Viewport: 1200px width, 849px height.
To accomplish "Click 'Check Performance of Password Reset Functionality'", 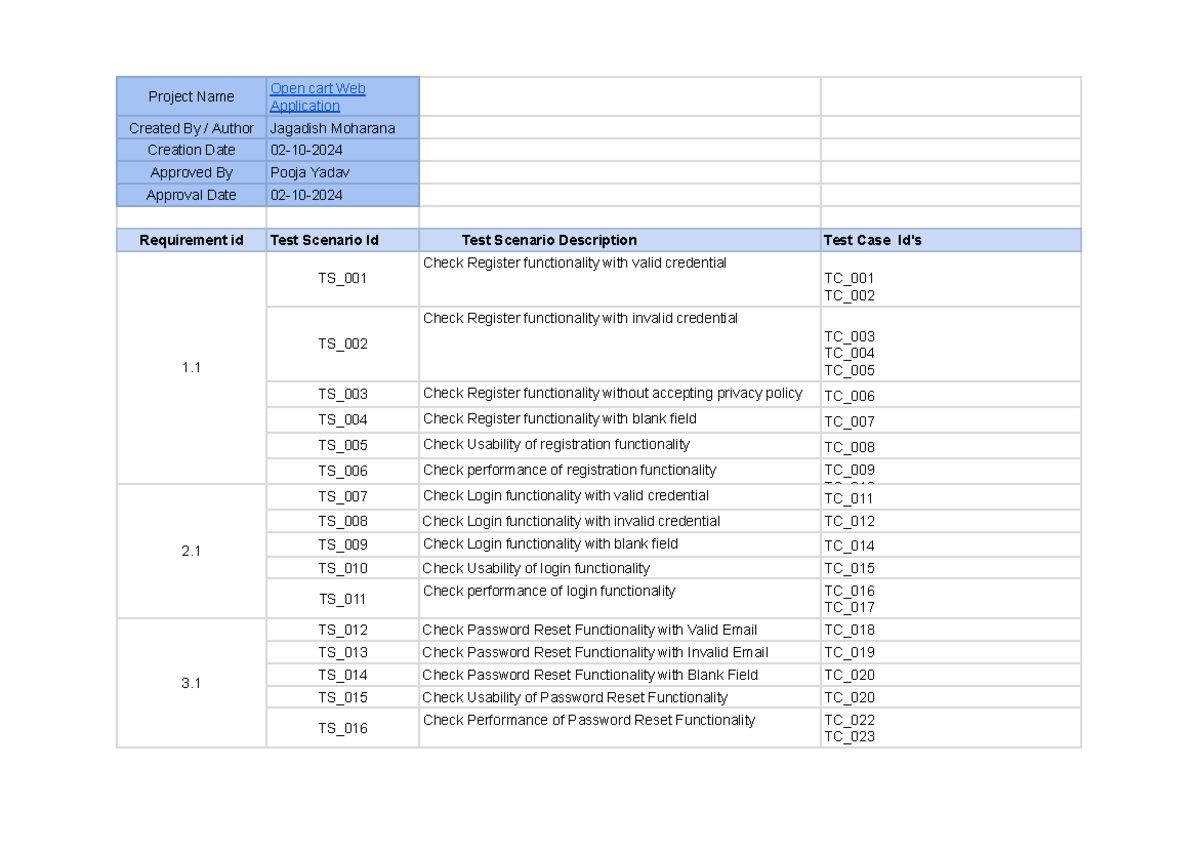I will click(589, 720).
